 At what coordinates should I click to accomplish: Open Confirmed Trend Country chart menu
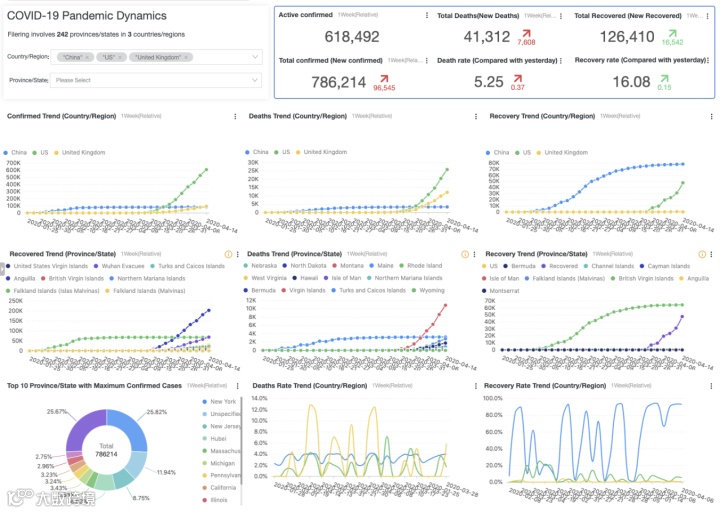click(x=235, y=116)
